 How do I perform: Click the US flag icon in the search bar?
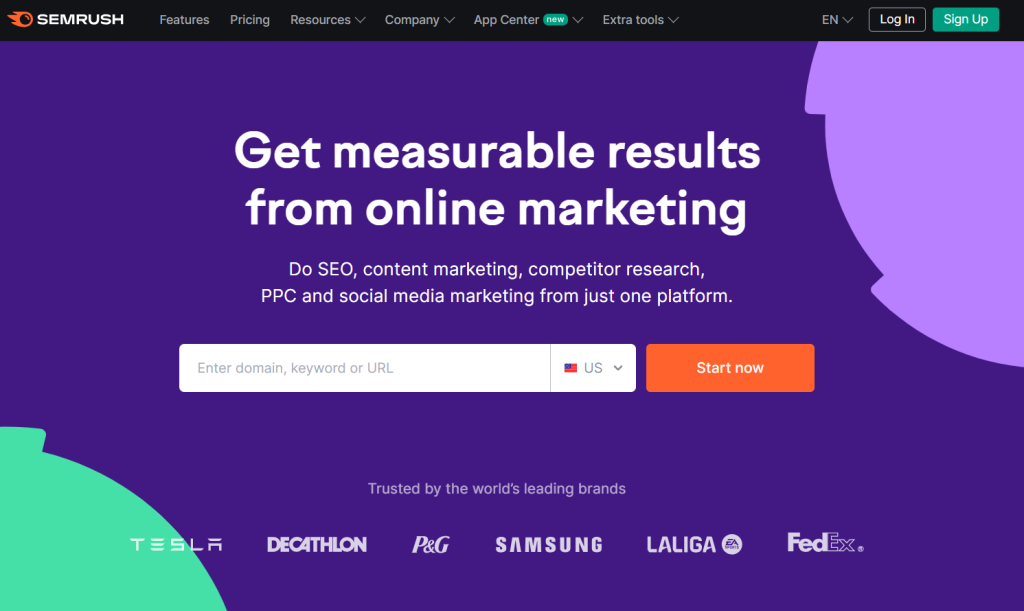coord(570,367)
